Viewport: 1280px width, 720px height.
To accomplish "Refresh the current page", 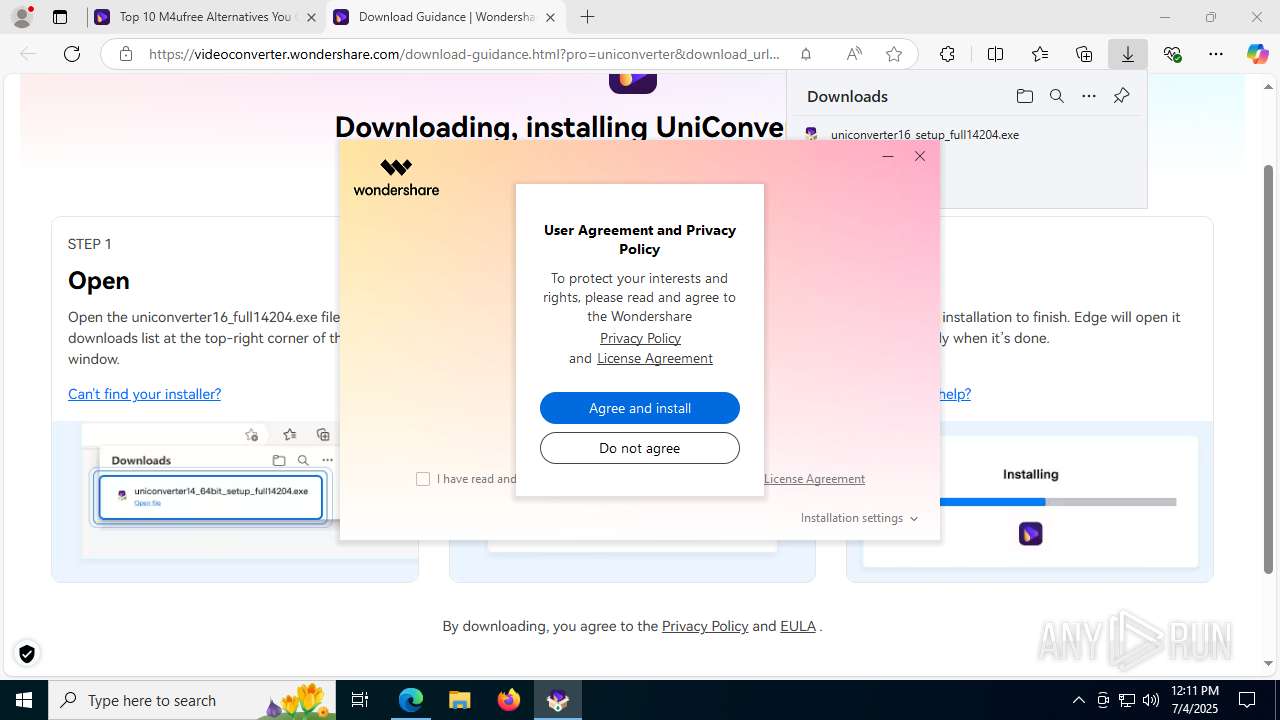I will click(x=72, y=54).
